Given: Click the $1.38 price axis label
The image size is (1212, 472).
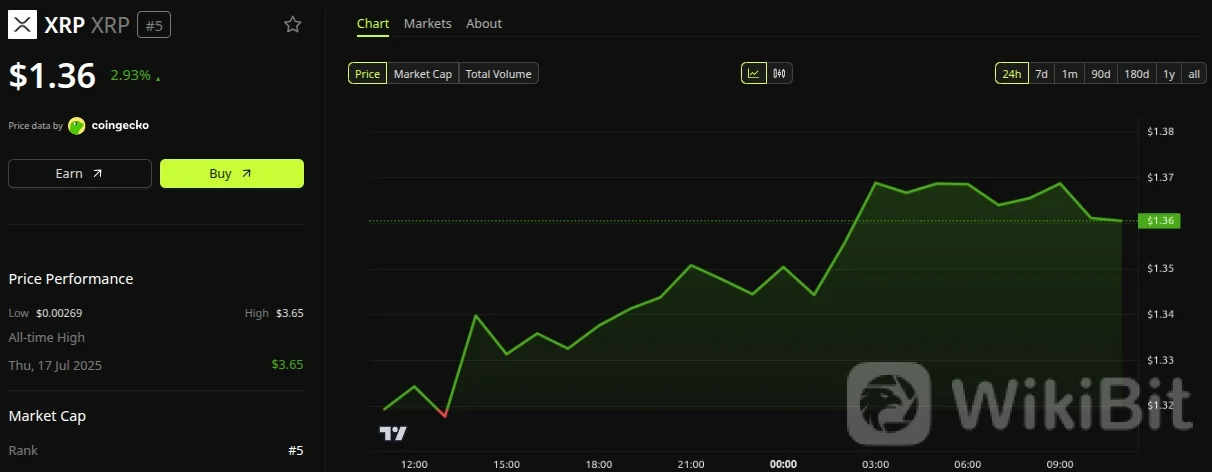Looking at the screenshot, I should coord(1161,132).
